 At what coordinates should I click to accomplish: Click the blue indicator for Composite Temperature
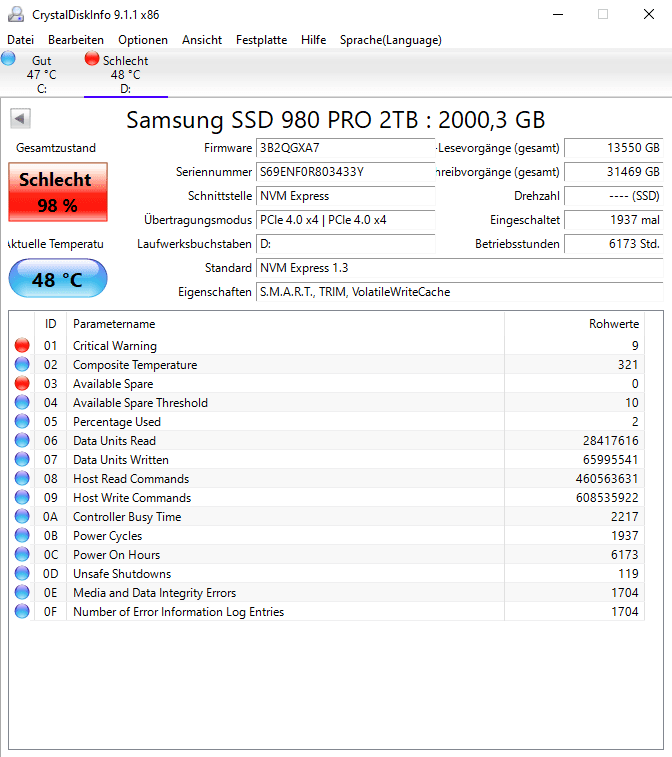tap(22, 364)
